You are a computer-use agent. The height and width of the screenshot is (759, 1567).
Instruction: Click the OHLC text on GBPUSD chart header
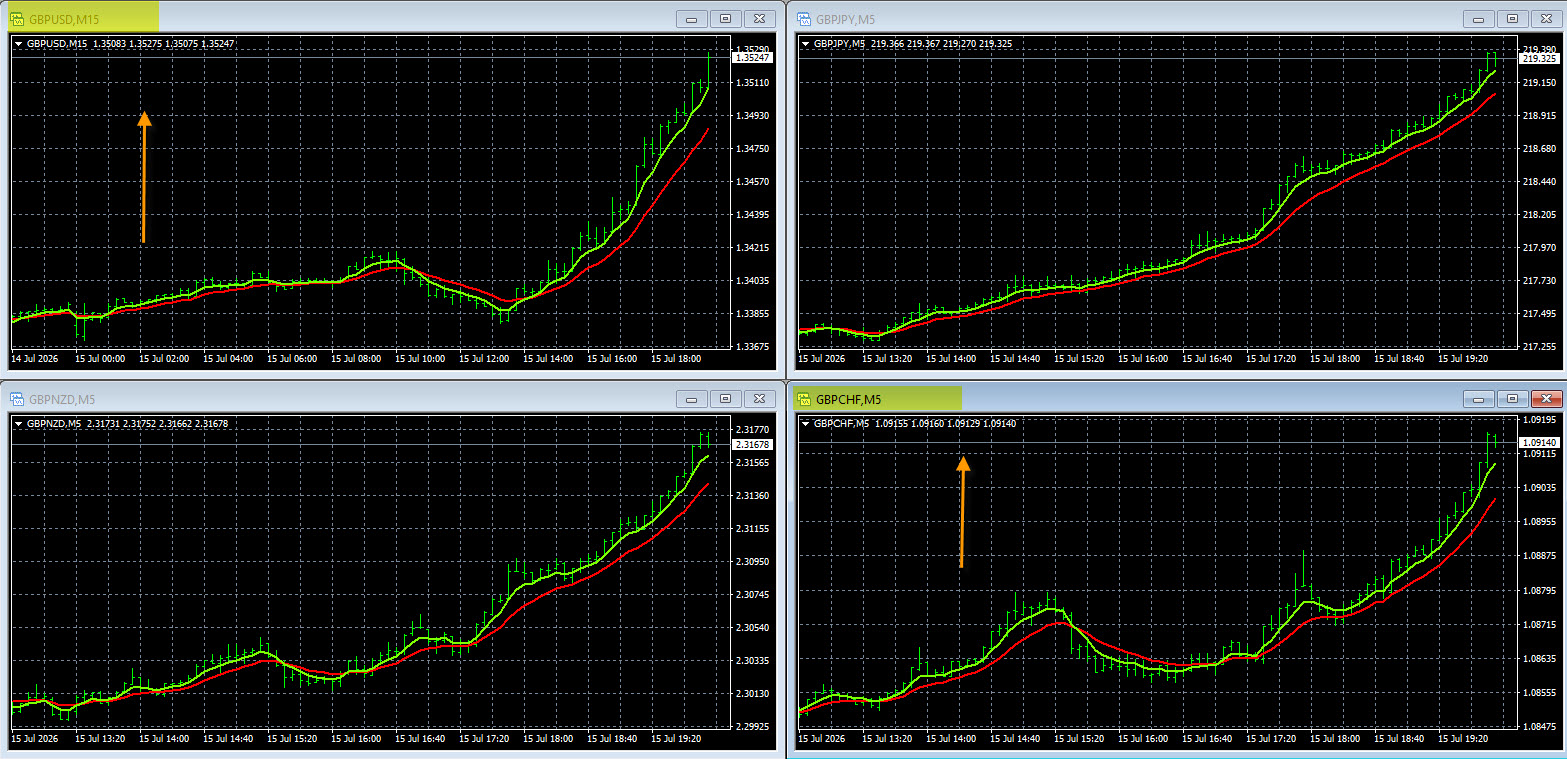[x=163, y=44]
